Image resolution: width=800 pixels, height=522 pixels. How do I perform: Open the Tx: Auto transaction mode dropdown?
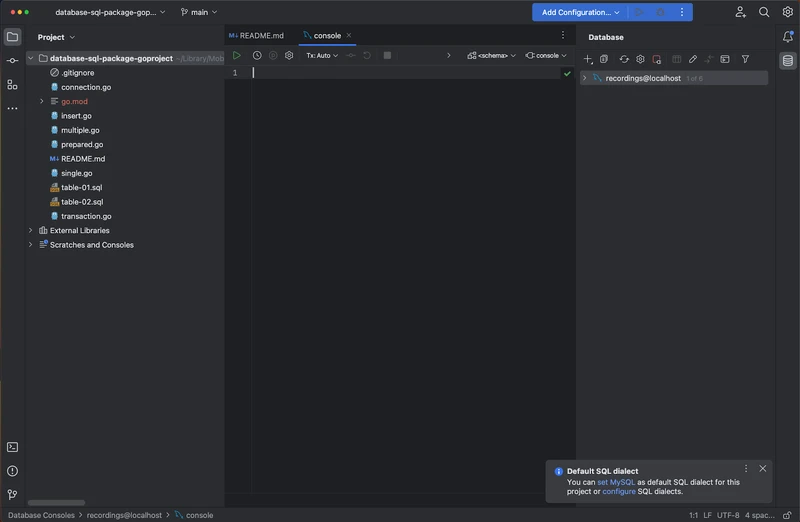click(x=322, y=56)
